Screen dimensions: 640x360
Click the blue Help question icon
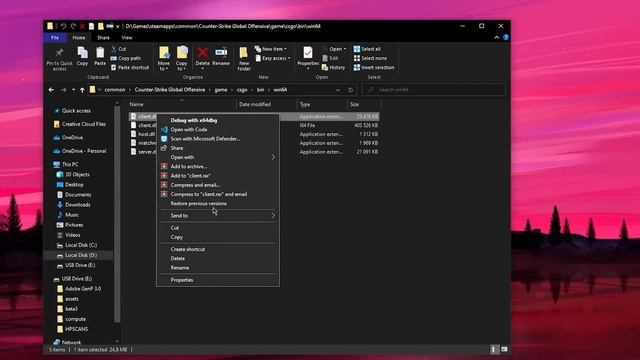click(506, 38)
